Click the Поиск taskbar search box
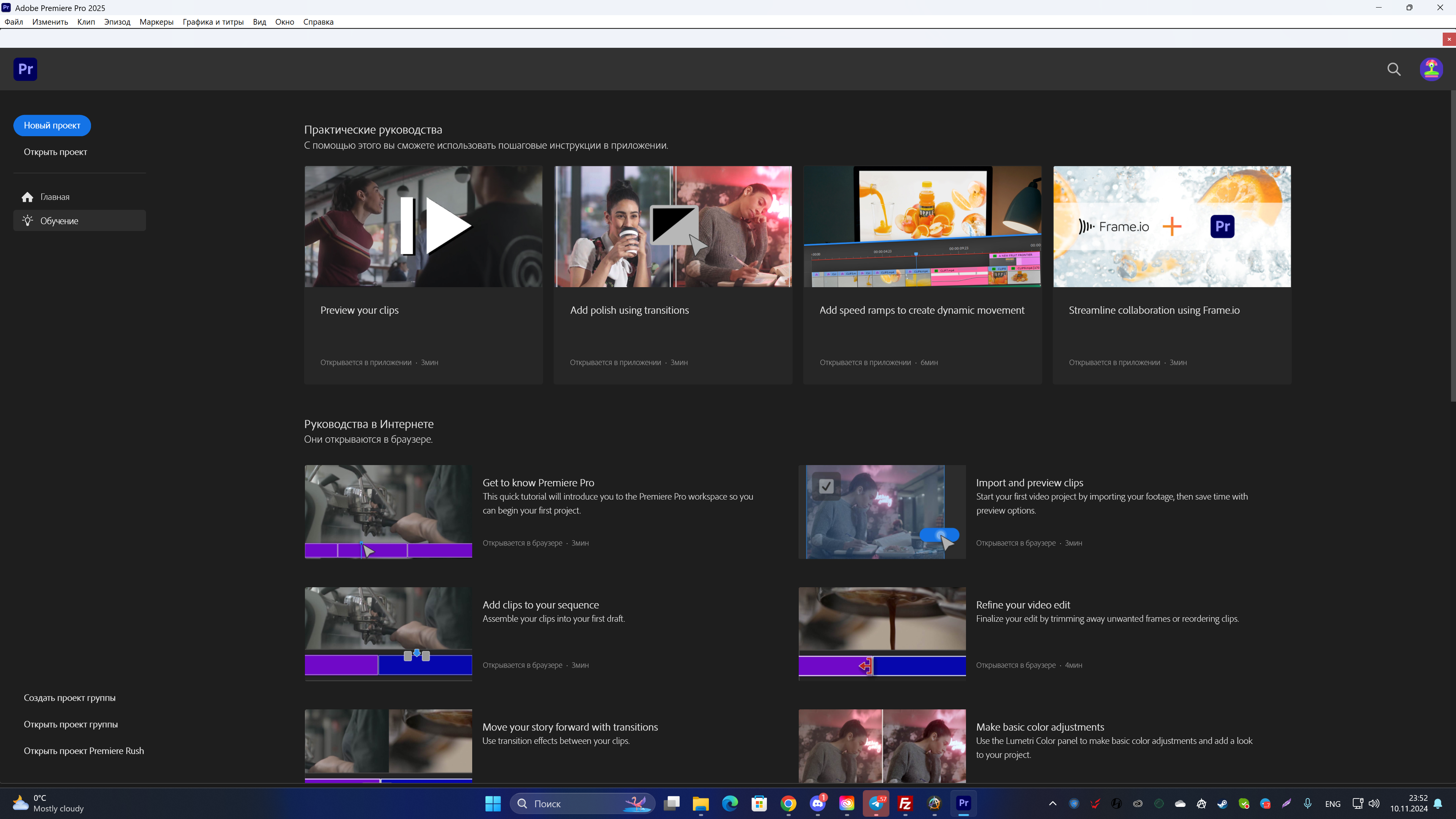 582,803
